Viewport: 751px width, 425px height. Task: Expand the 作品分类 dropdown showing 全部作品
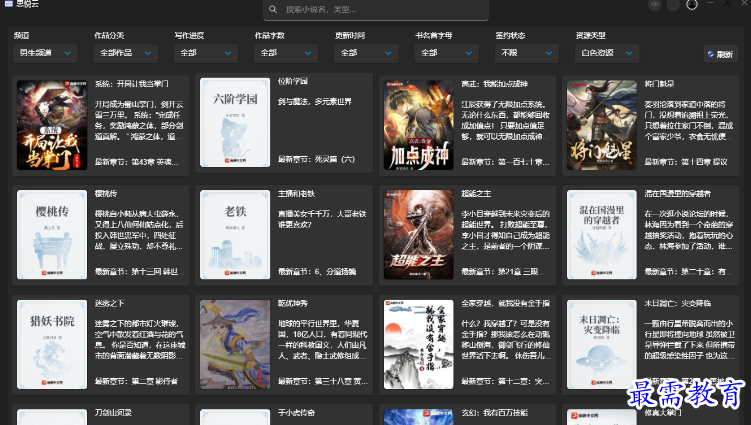125,53
